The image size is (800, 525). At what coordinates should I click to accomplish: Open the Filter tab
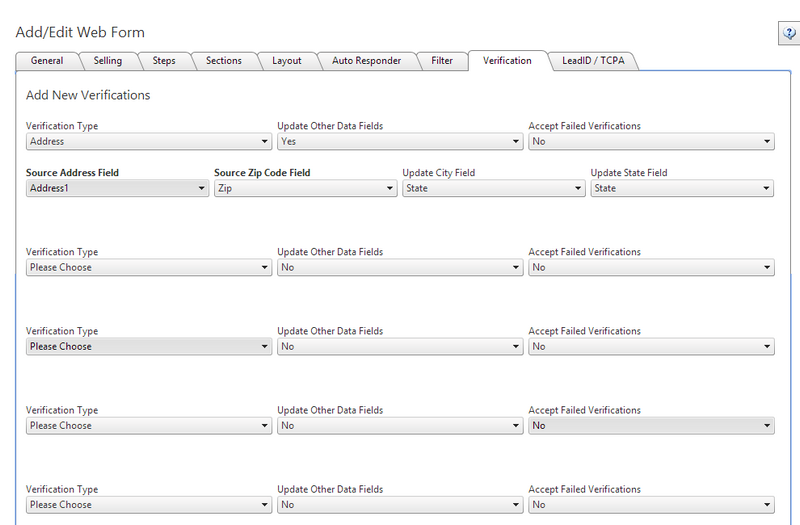(x=442, y=61)
